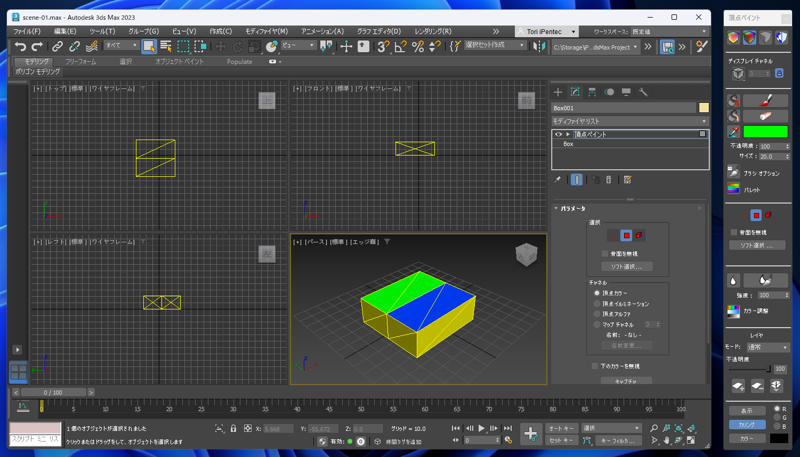Switch to the オブジェクト ペイント ribbon tab
Image resolution: width=800 pixels, height=457 pixels.
pos(179,62)
